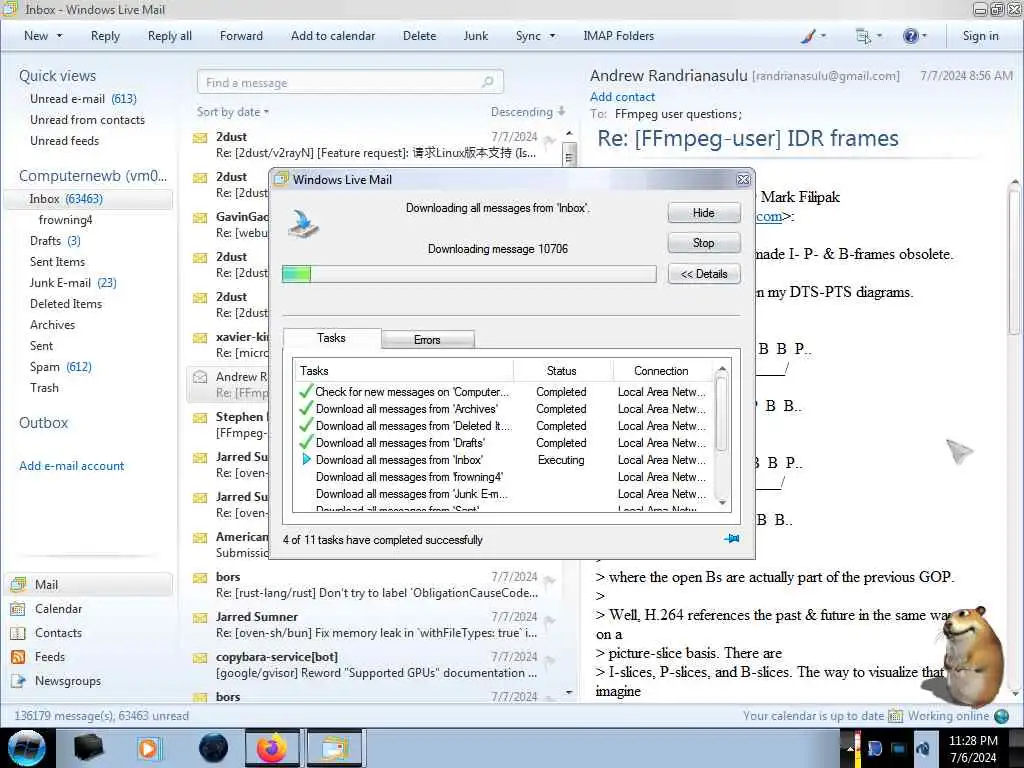The width and height of the screenshot is (1024, 768).
Task: Click the task list scrollbar down arrow
Action: pos(722,503)
